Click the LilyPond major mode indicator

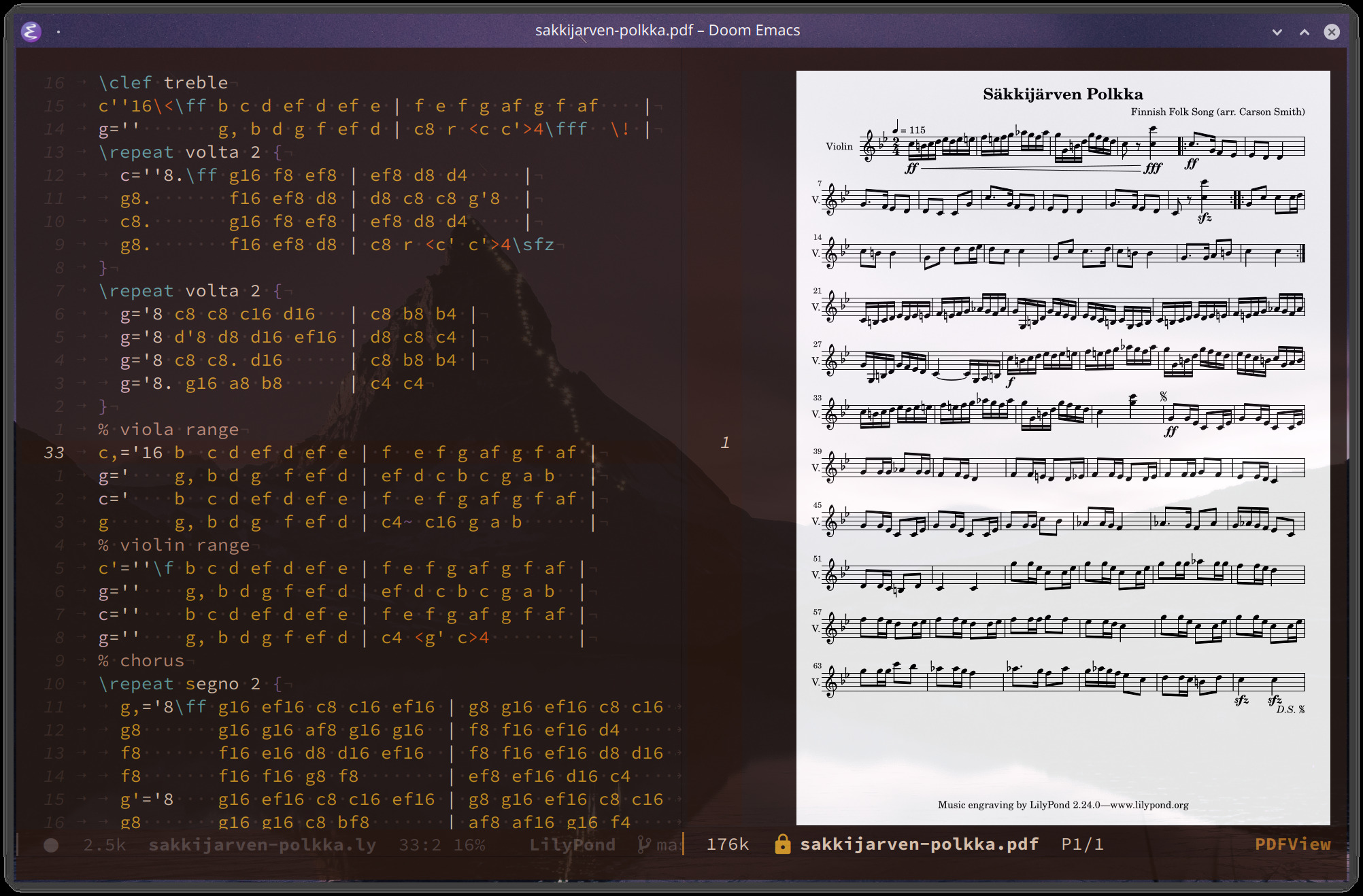click(572, 845)
